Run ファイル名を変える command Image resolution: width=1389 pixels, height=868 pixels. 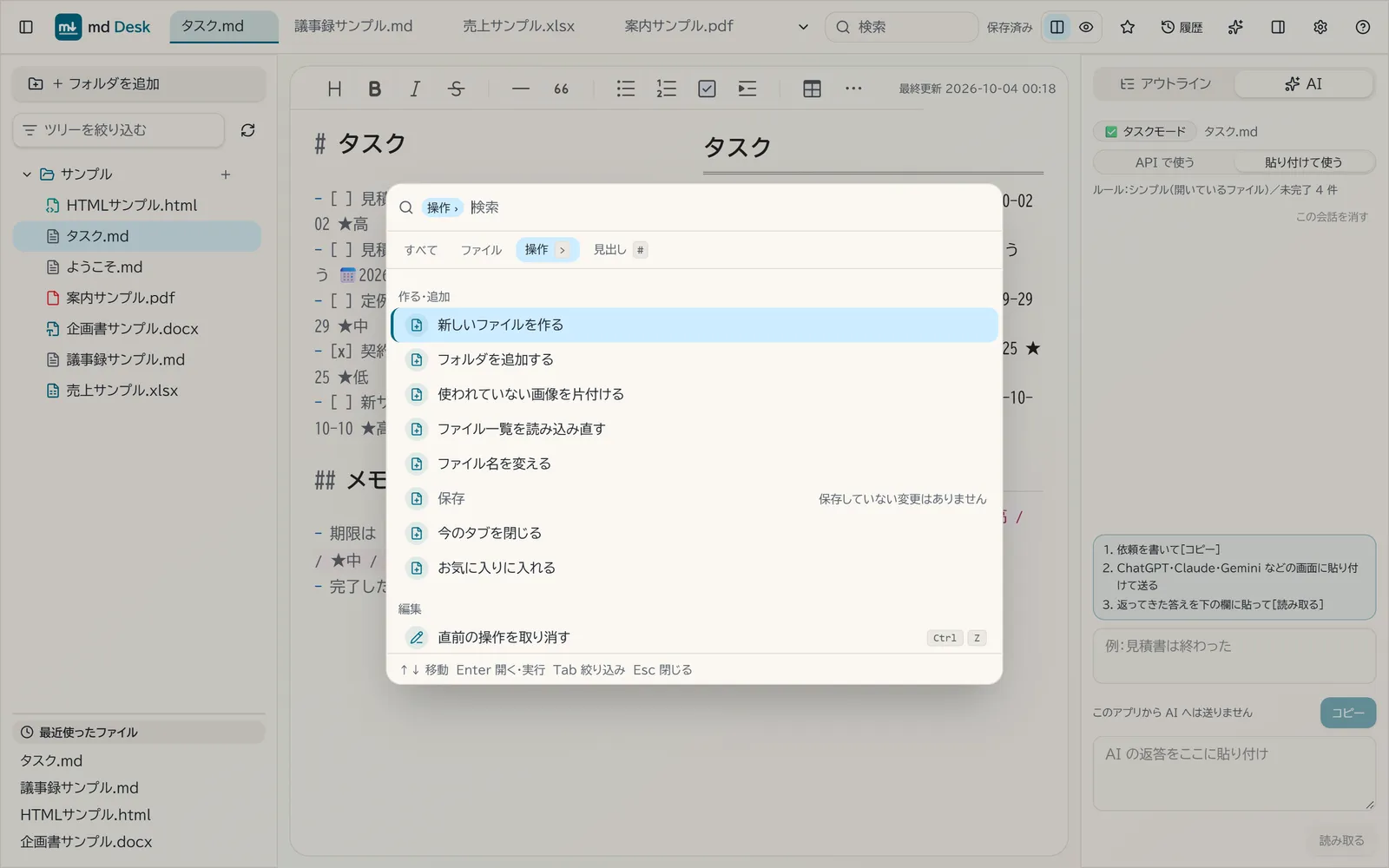point(694,464)
